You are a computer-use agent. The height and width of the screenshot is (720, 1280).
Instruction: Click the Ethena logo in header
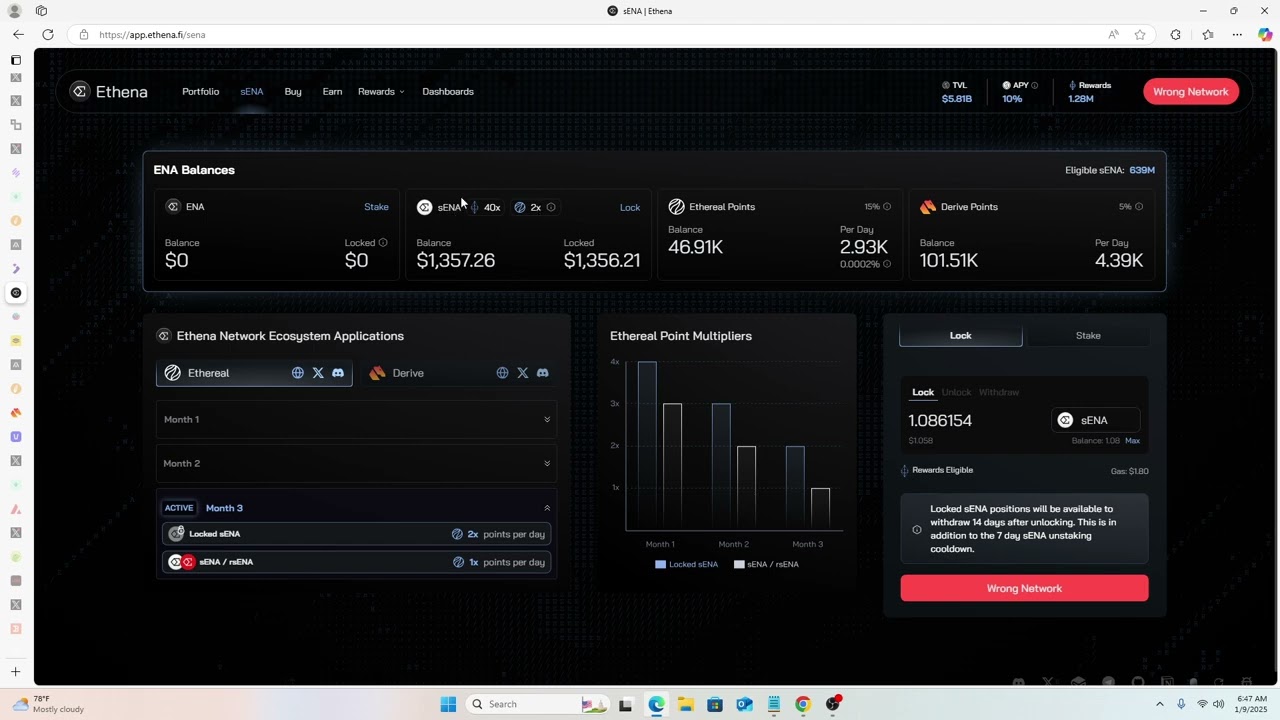109,92
